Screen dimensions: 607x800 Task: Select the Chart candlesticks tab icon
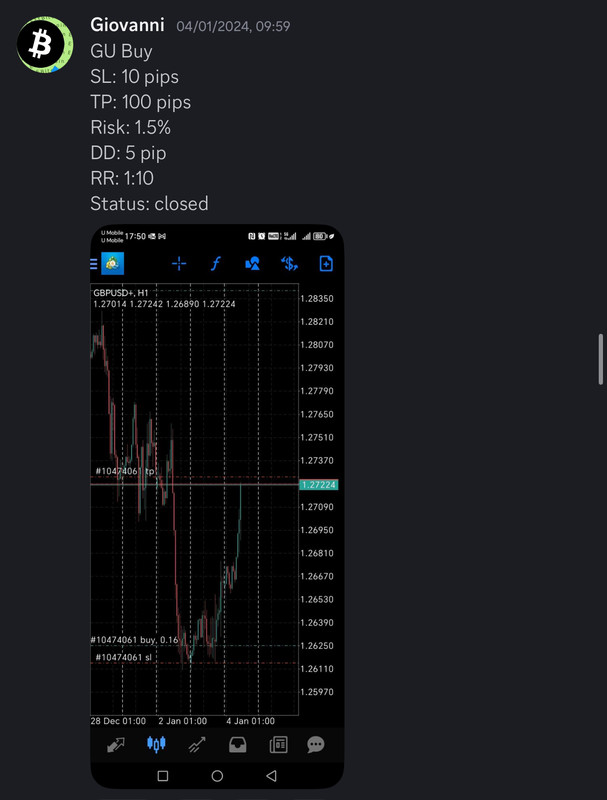click(156, 744)
